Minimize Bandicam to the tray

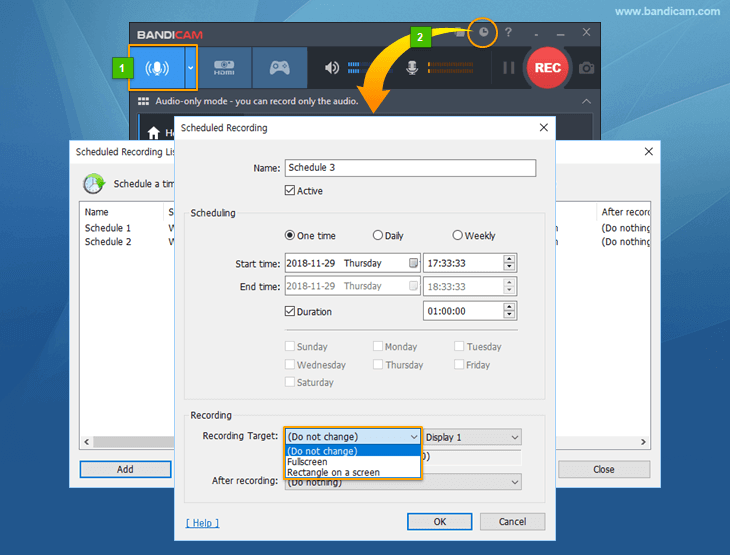536,34
